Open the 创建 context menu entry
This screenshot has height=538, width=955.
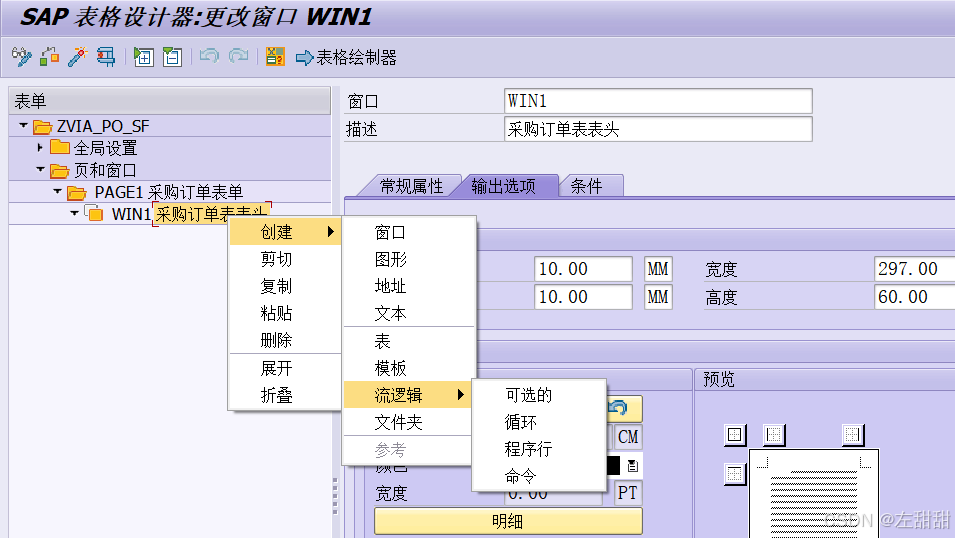[x=285, y=232]
